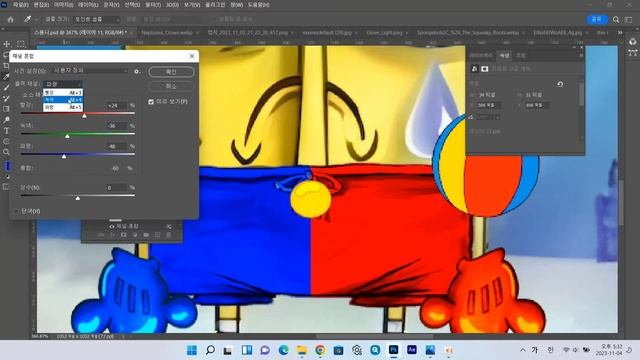The image size is (640, 360).
Task: Choose the Green (Alt+4) output channel option
Action: tap(63, 100)
